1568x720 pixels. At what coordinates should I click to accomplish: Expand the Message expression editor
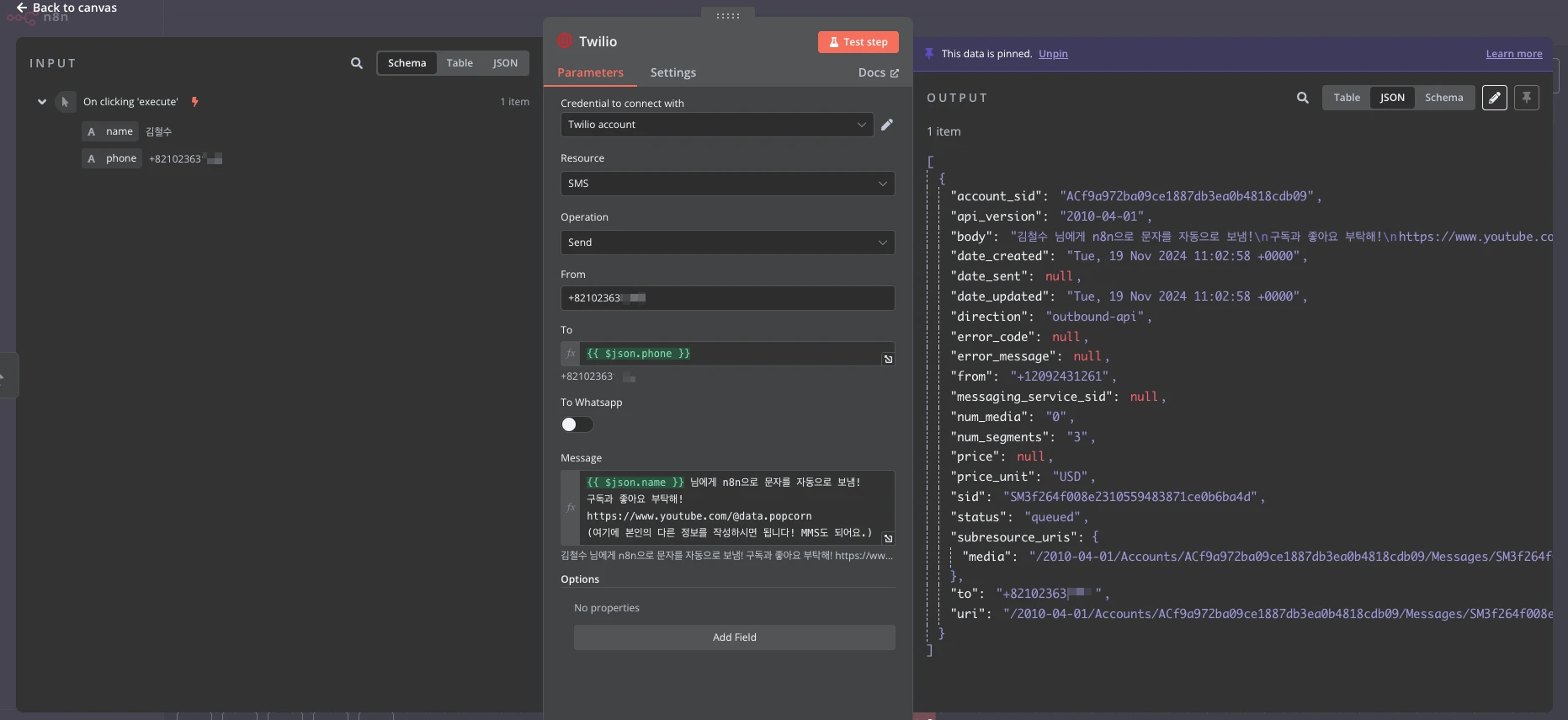(x=888, y=539)
